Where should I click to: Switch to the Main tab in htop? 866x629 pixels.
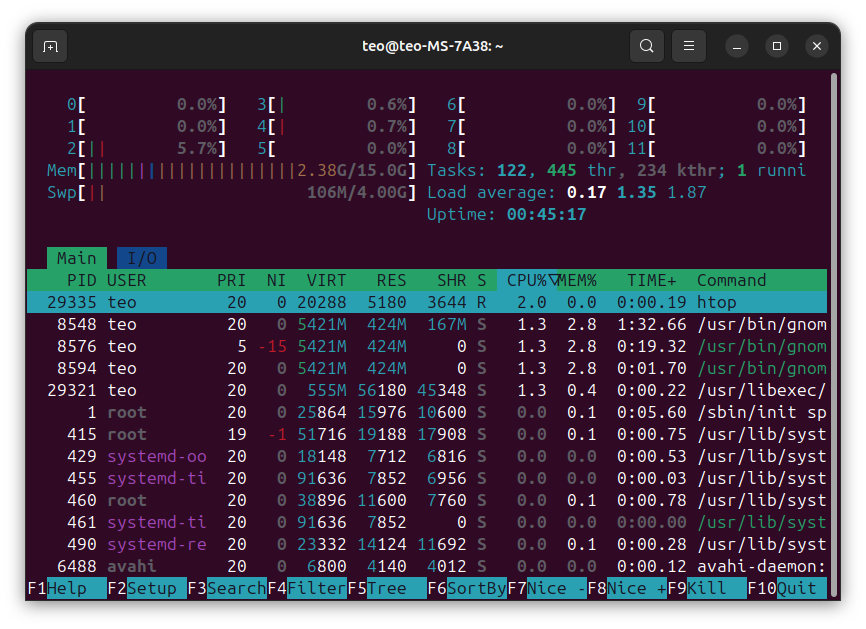coord(77,258)
